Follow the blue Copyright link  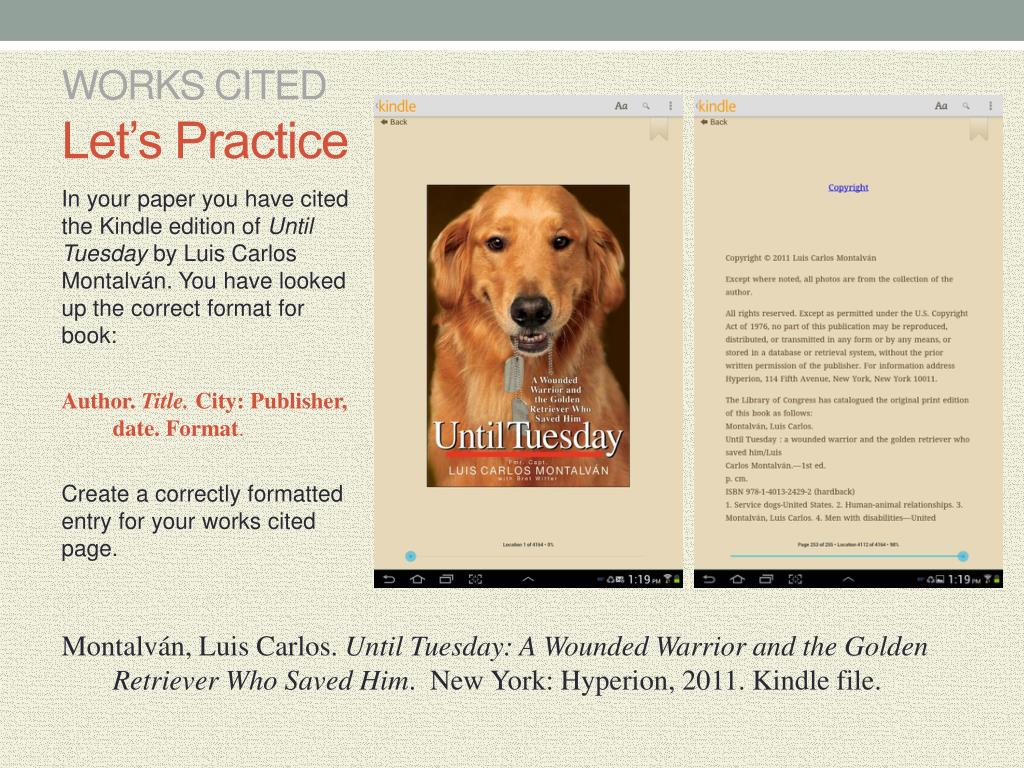[x=848, y=187]
